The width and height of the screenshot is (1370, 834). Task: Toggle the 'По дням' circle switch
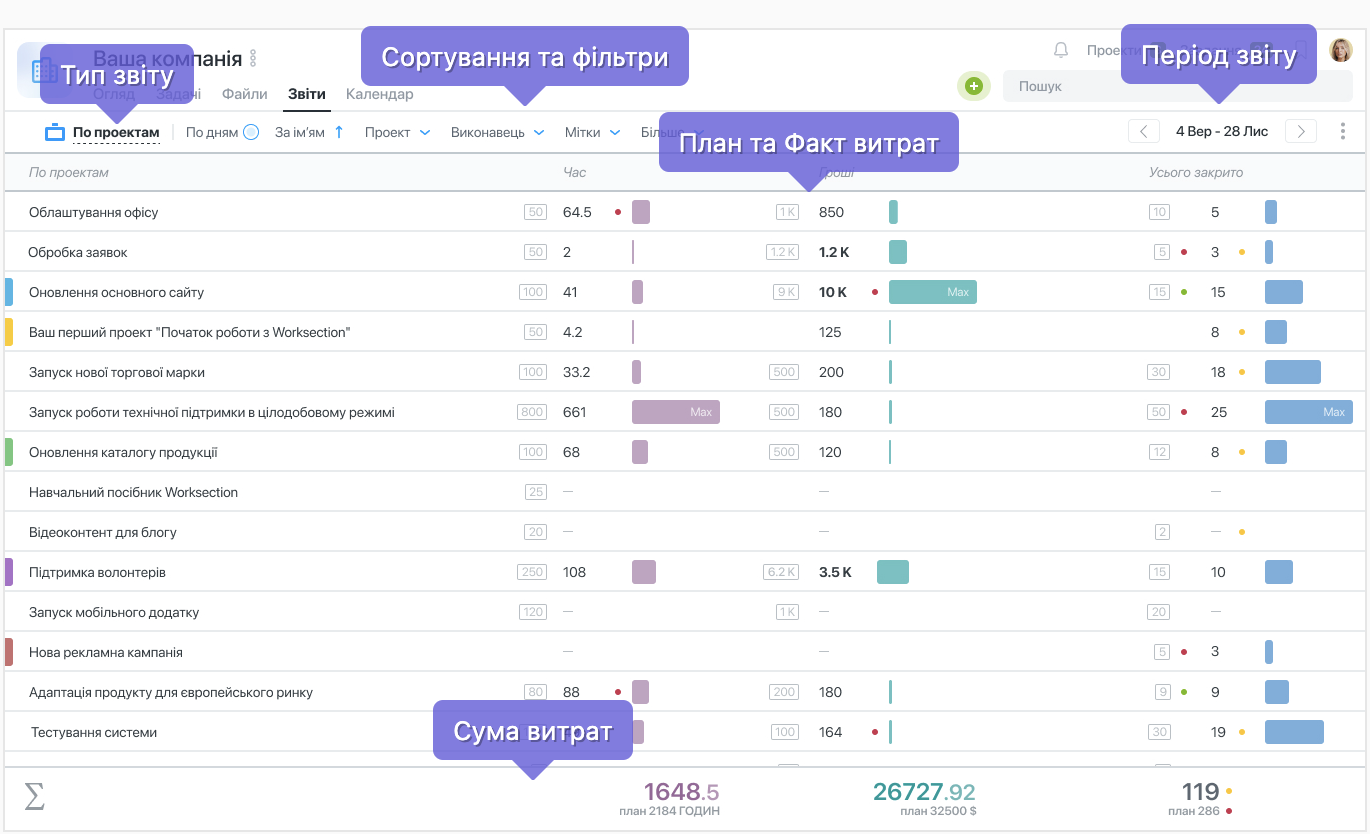pos(252,132)
